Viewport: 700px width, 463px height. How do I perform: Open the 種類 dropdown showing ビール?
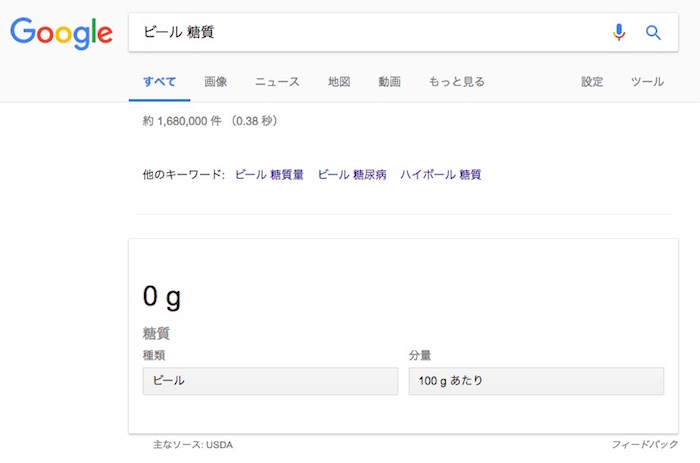(270, 381)
